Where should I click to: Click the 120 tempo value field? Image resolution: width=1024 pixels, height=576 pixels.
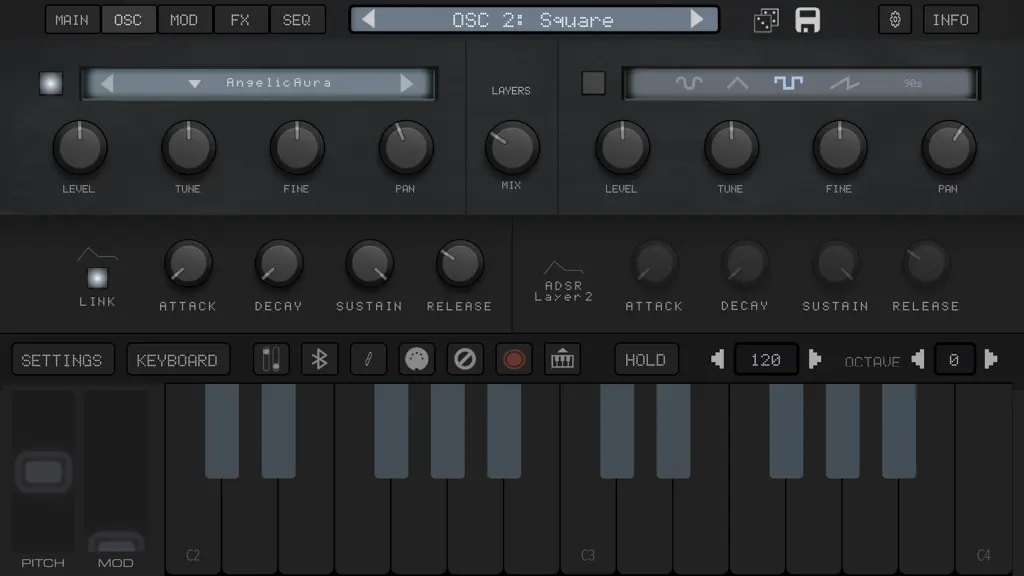766,360
